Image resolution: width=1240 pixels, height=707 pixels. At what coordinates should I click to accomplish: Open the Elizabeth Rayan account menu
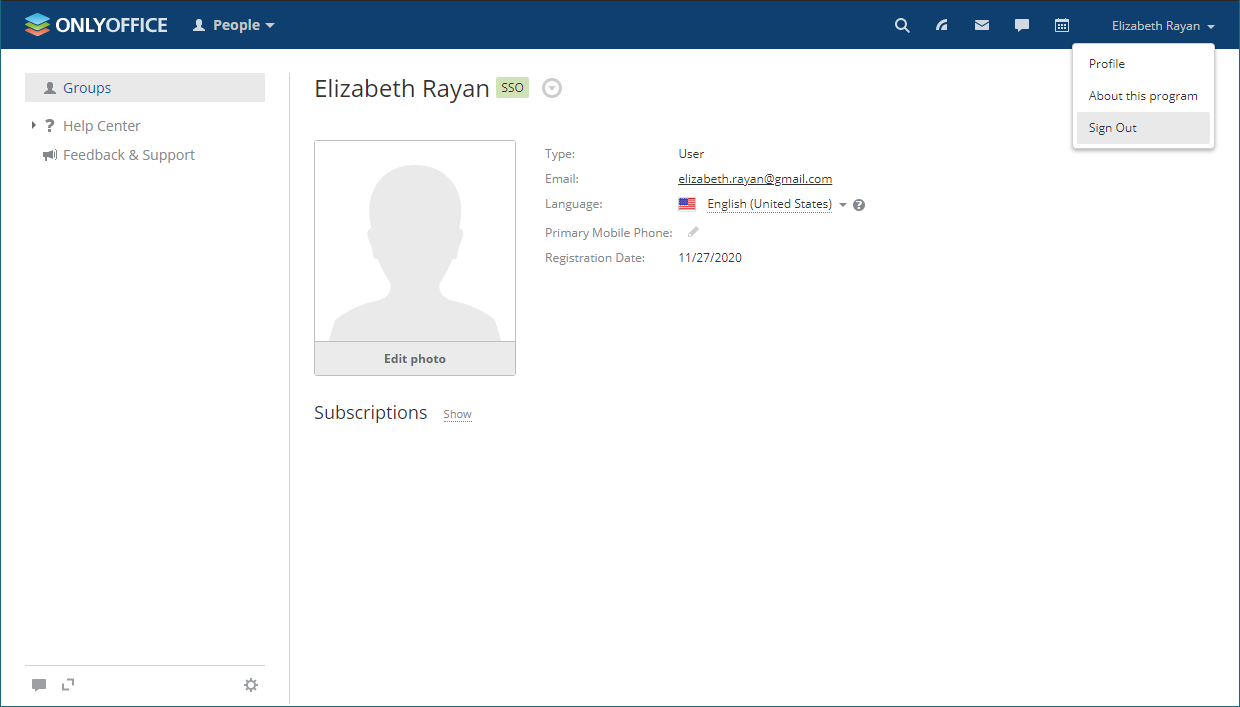tap(1162, 25)
